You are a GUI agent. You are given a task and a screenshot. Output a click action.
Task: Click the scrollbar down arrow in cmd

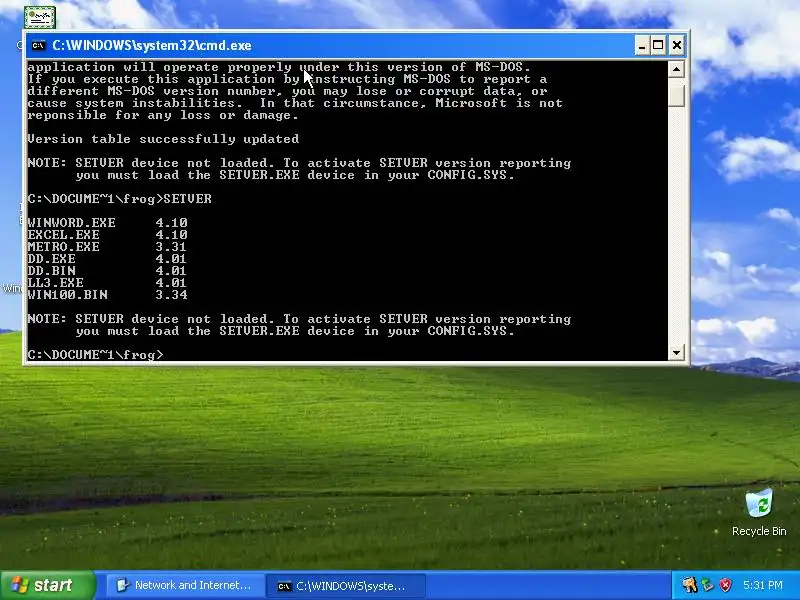pyautogui.click(x=676, y=352)
